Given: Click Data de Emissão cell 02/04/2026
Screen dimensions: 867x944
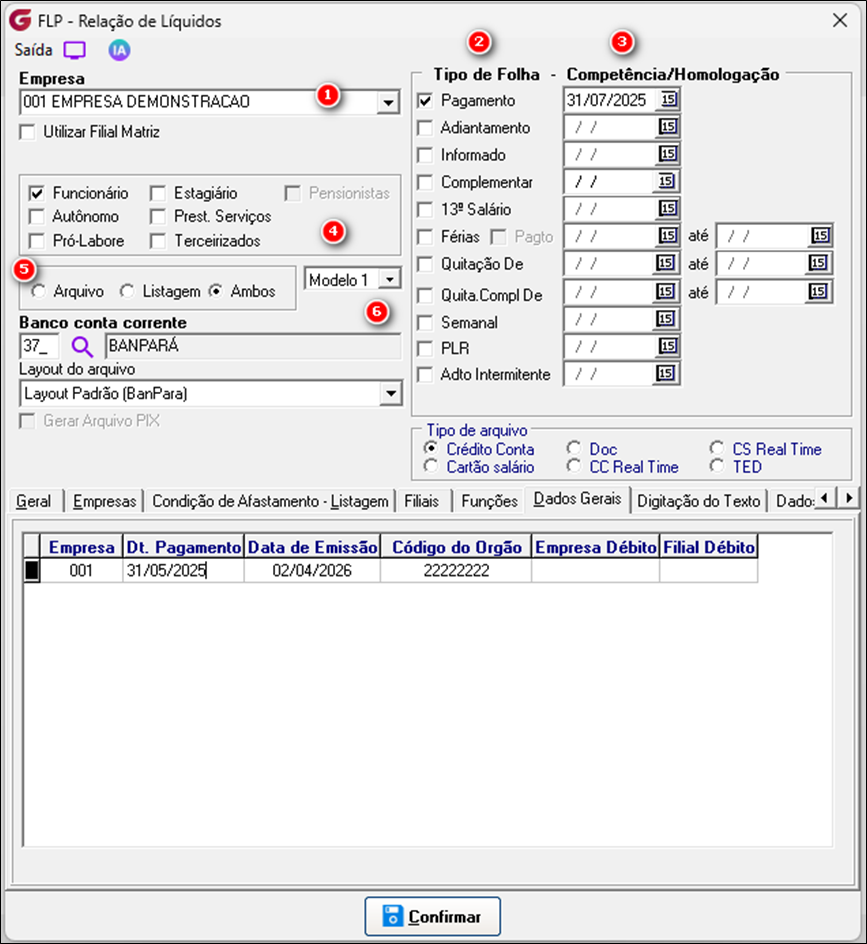Looking at the screenshot, I should pyautogui.click(x=312, y=571).
